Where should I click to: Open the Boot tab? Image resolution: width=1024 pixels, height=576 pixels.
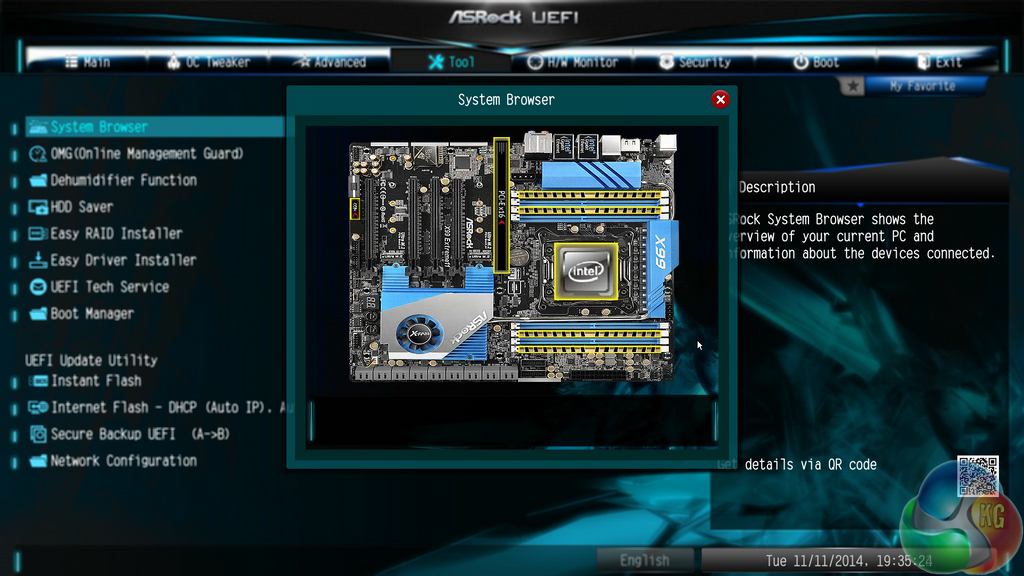point(816,62)
